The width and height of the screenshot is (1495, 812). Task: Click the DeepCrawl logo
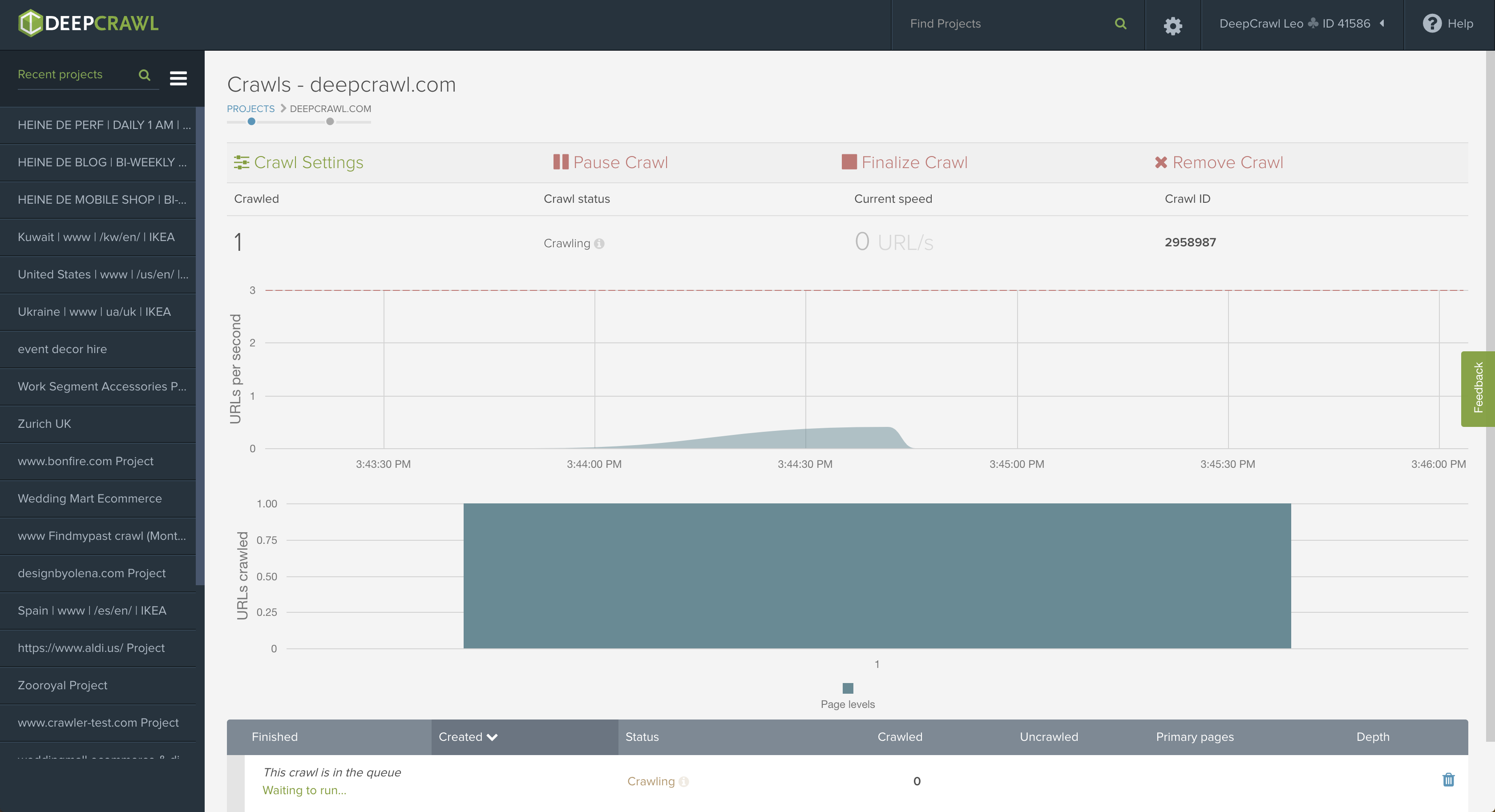(x=88, y=23)
